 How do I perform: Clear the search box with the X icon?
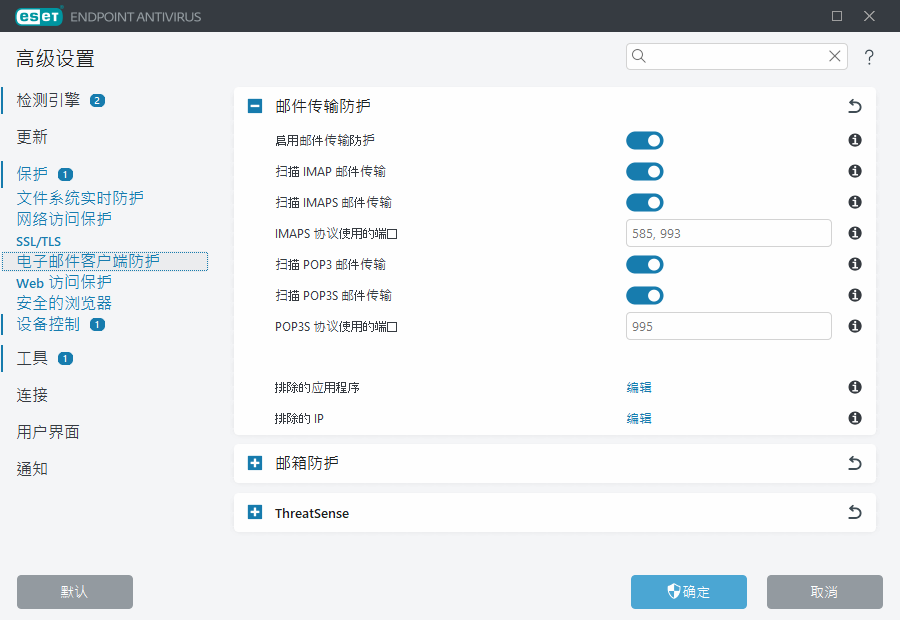835,56
